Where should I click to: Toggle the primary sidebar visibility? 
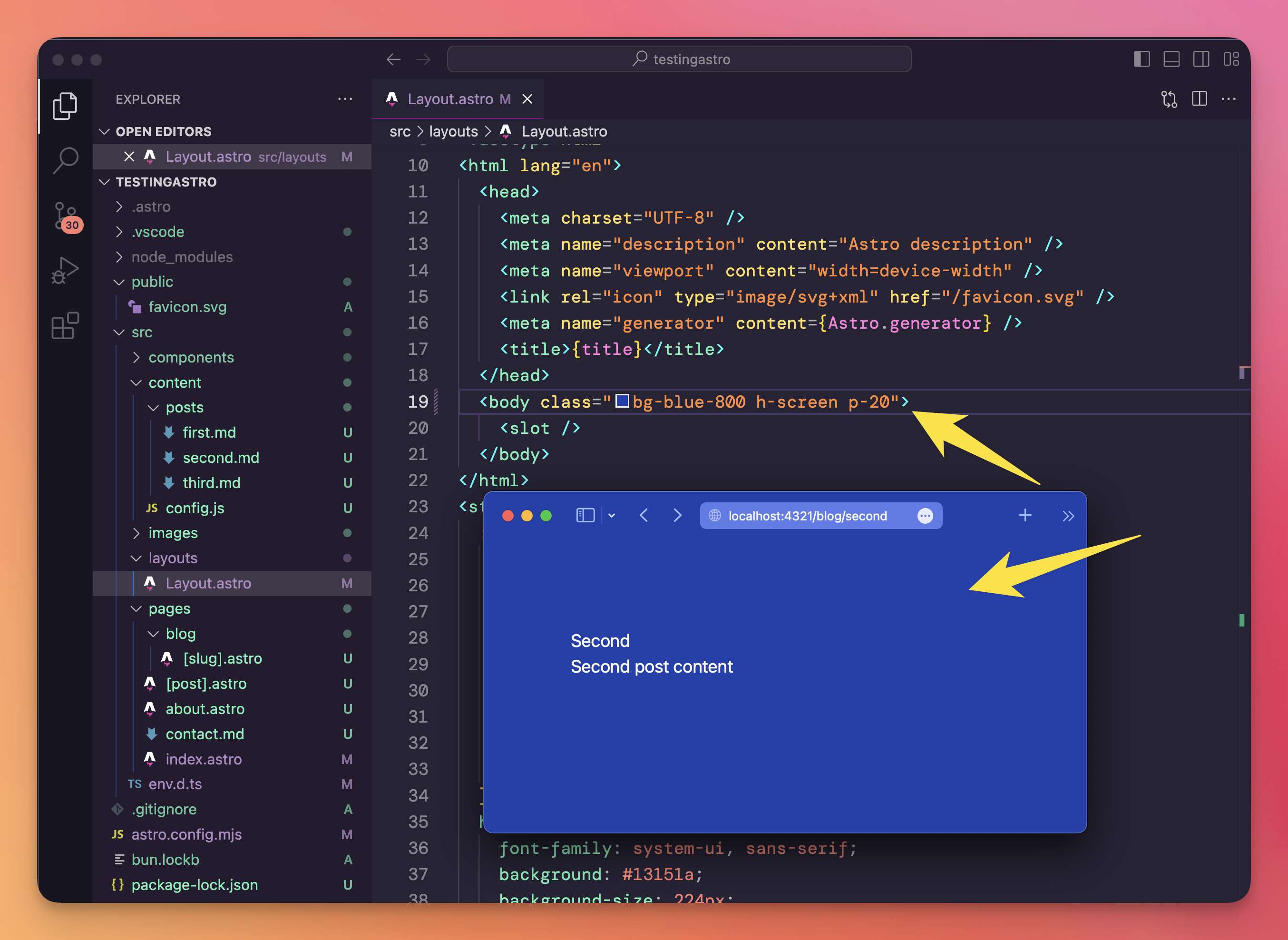1141,59
